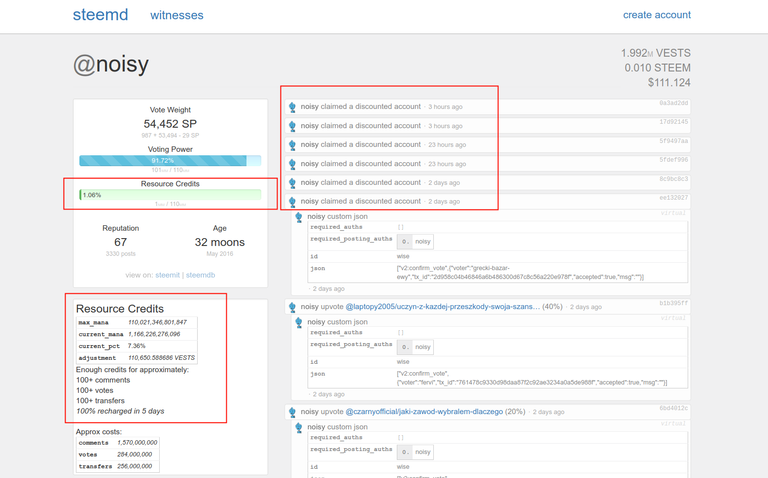Screen dimensions: 768x478
Task: Click the transfers cost 256,000,000
Action: (135, 466)
